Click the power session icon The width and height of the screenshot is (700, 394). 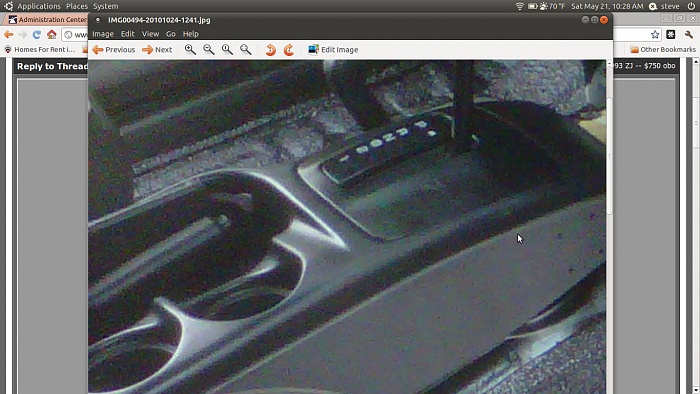[x=691, y=6]
